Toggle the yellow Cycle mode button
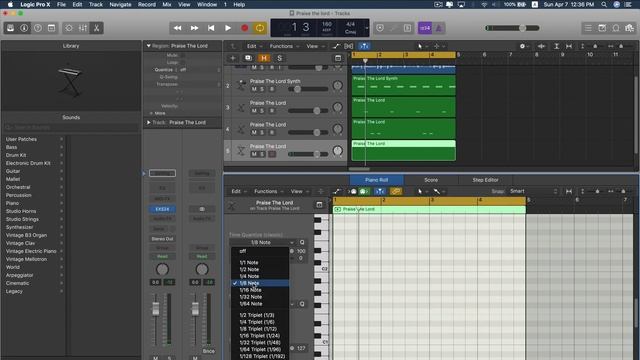This screenshot has width=640, height=360. pyautogui.click(x=260, y=28)
